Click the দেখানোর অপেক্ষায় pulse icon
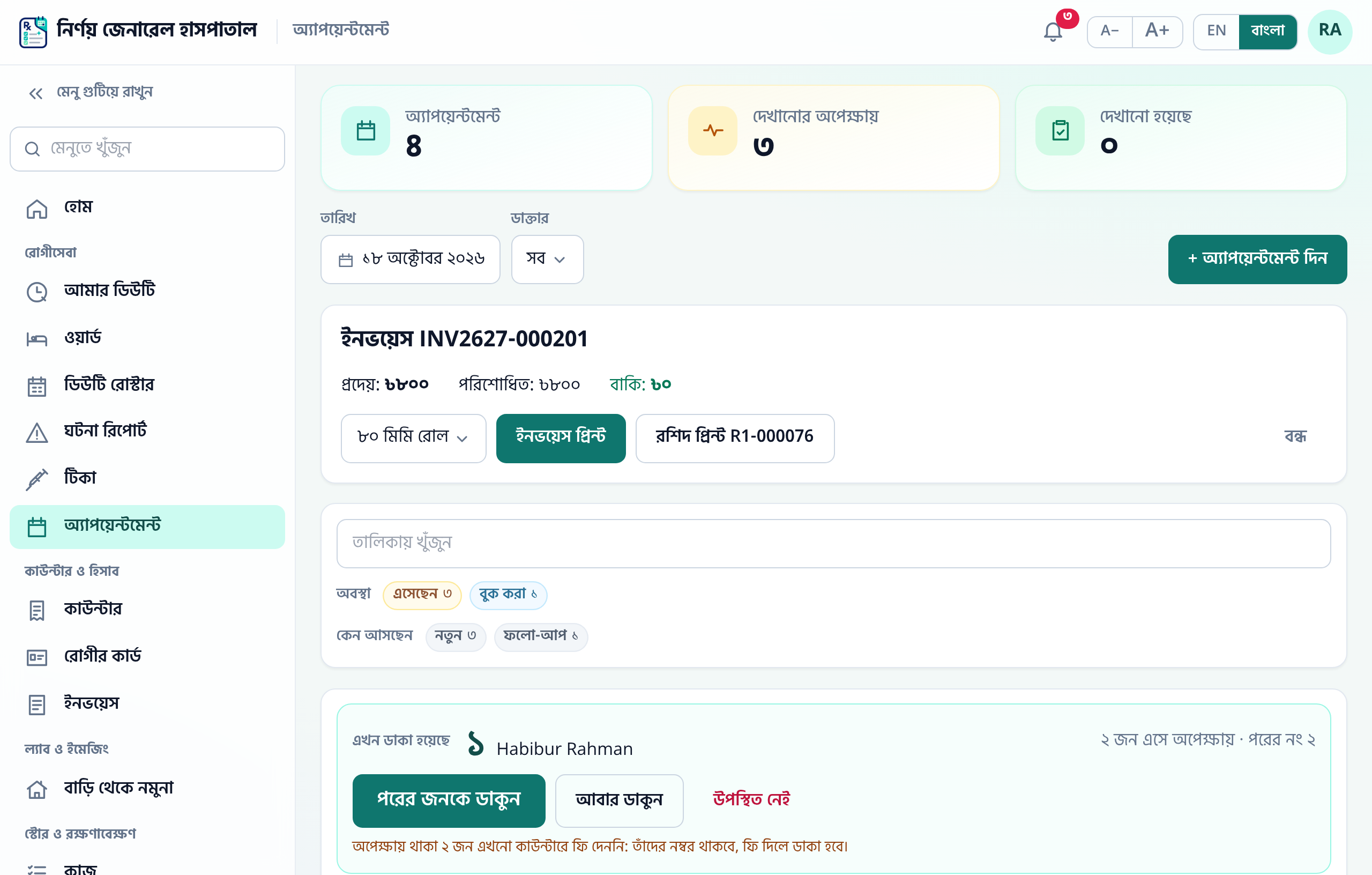Image resolution: width=1372 pixels, height=875 pixels. click(713, 130)
